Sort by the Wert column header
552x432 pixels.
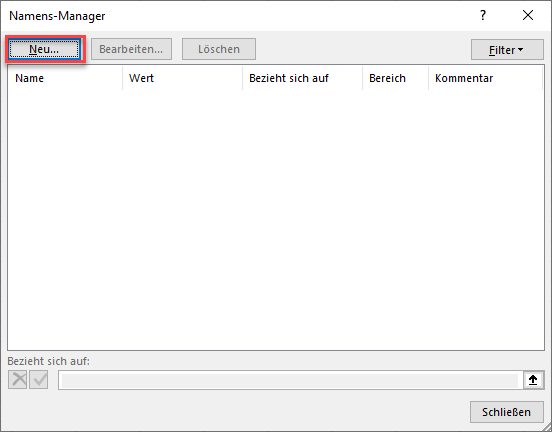point(182,78)
